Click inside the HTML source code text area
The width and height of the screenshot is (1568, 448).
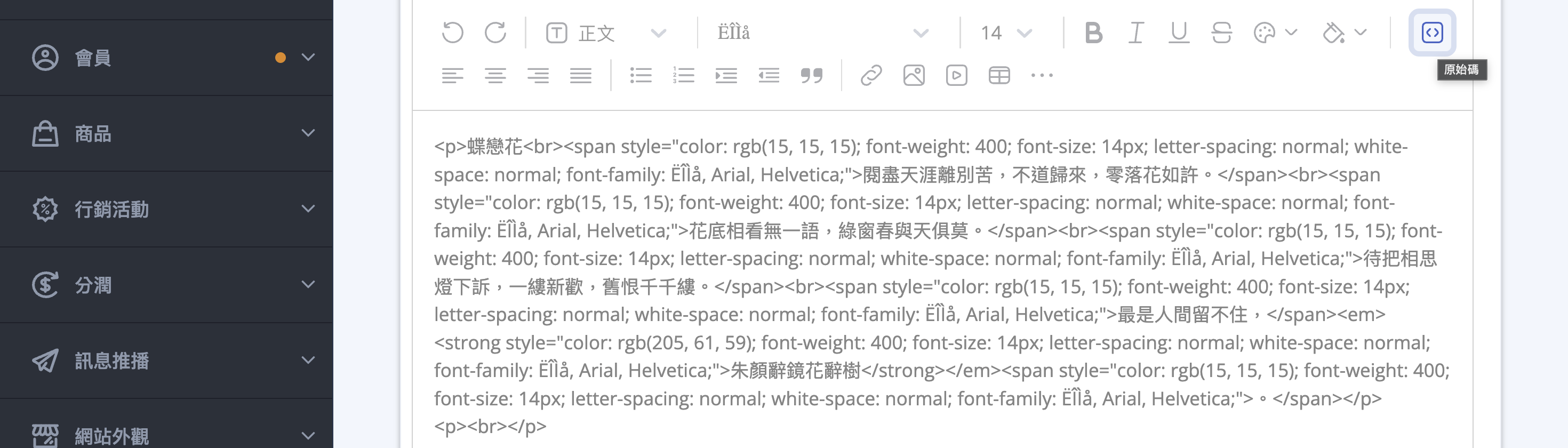942,280
